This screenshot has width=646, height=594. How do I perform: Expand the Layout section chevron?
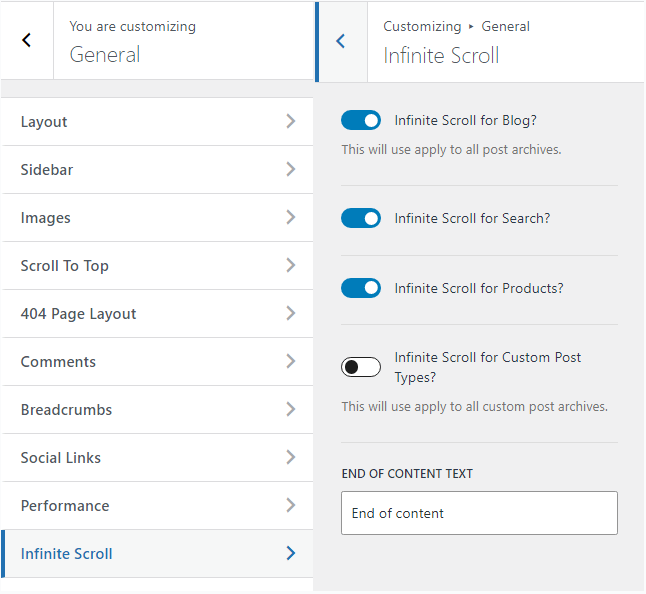point(290,122)
